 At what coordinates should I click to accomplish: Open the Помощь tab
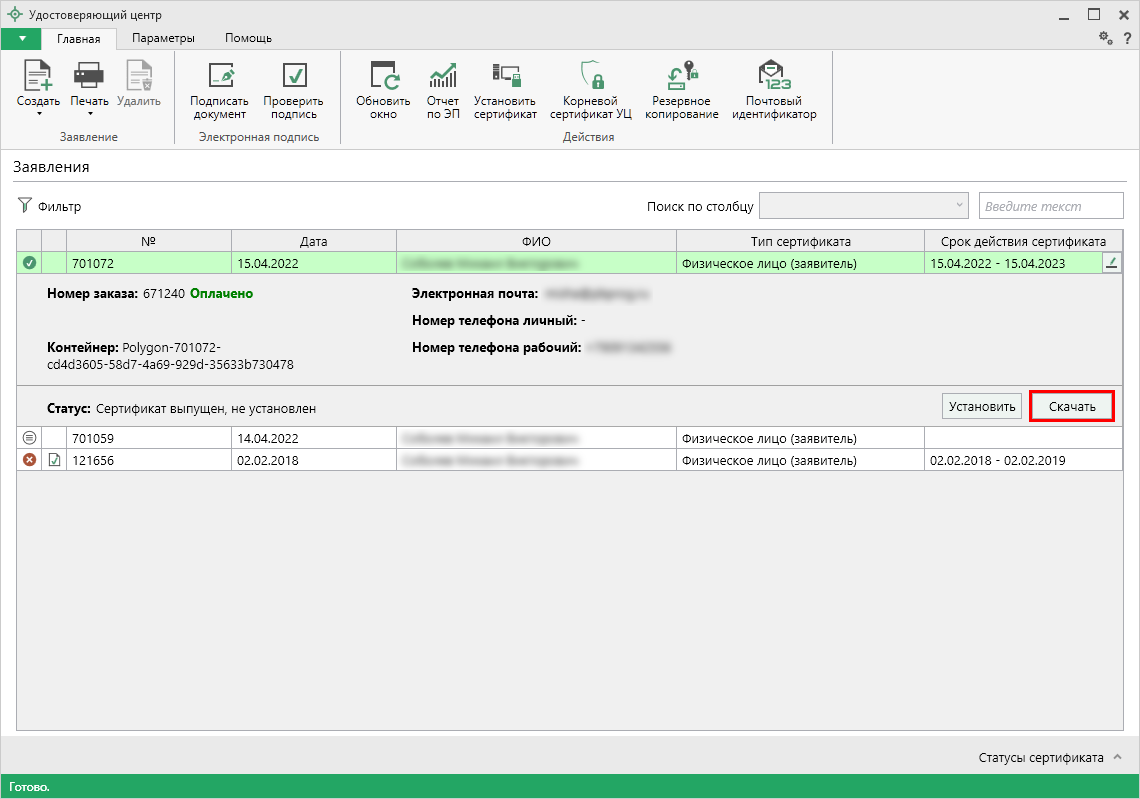point(248,38)
